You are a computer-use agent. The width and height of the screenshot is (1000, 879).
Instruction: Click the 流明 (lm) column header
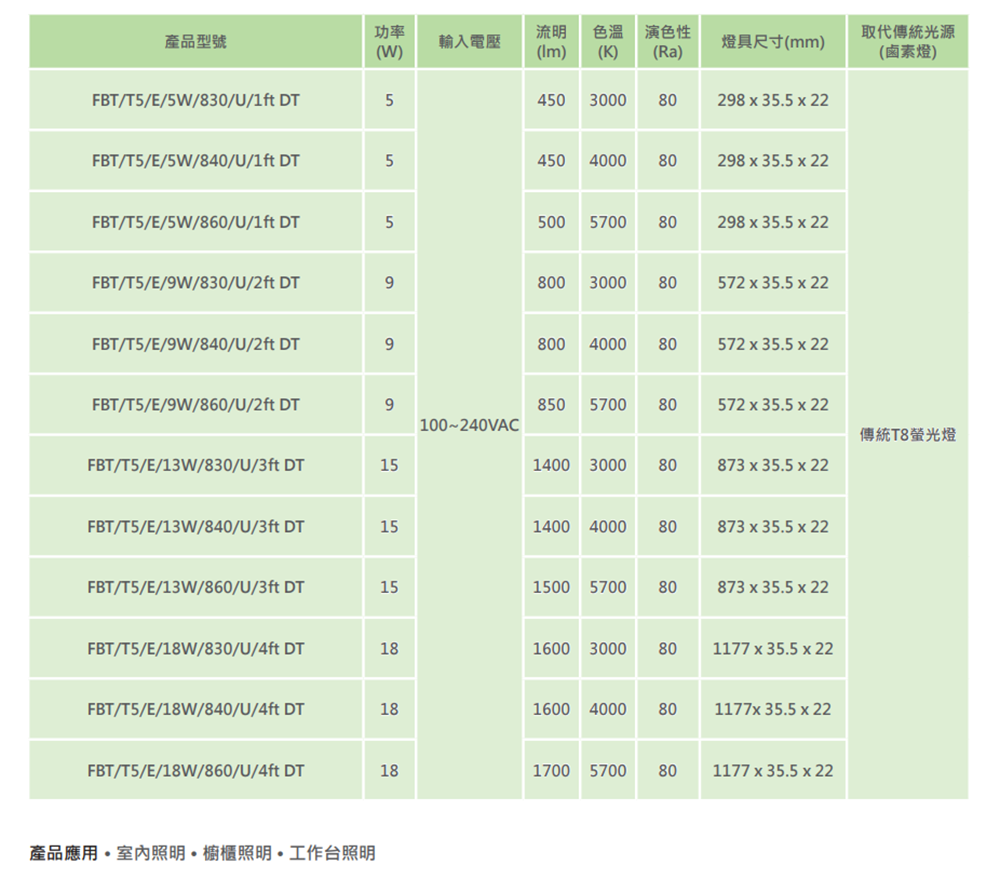click(x=551, y=41)
